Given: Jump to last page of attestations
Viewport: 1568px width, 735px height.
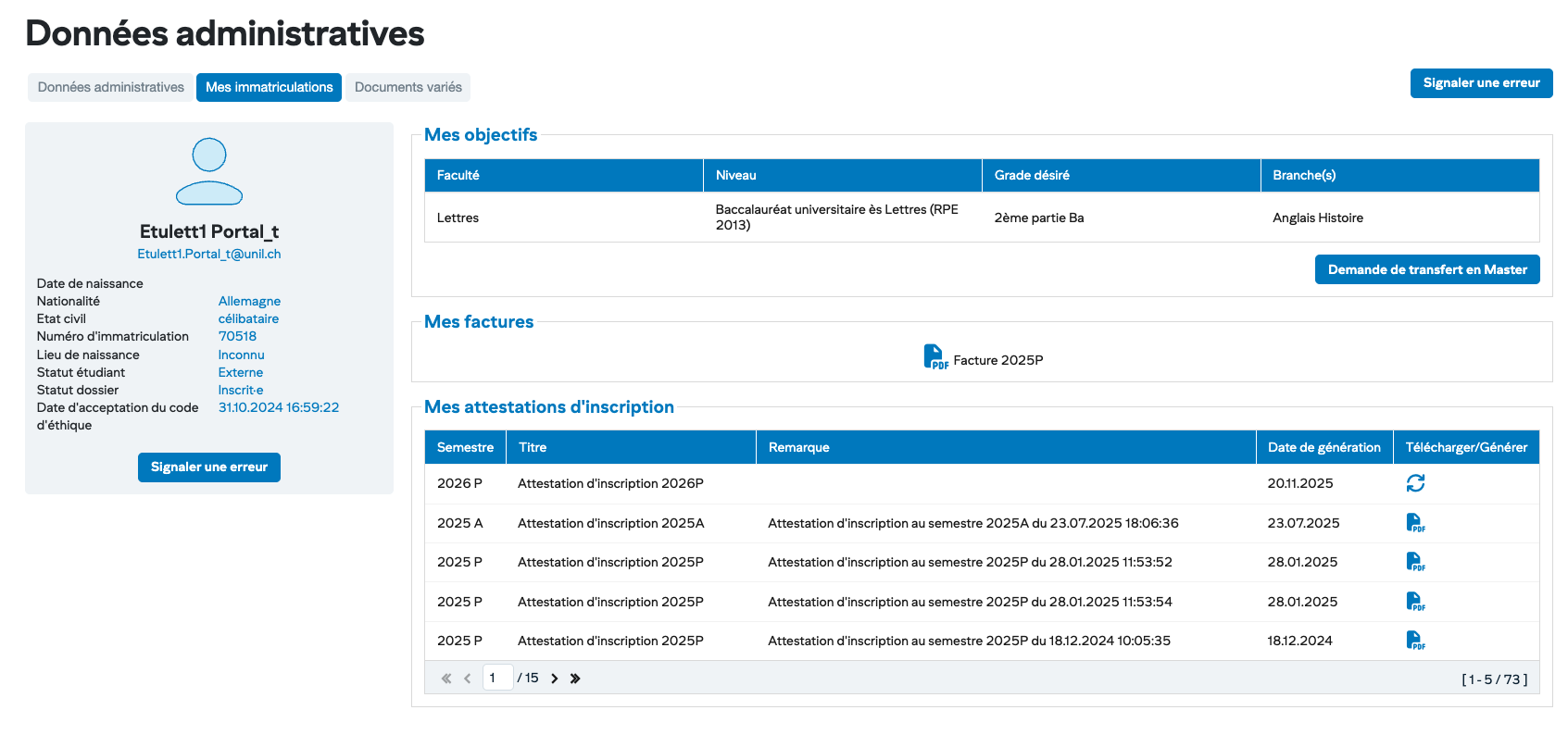Looking at the screenshot, I should (575, 679).
